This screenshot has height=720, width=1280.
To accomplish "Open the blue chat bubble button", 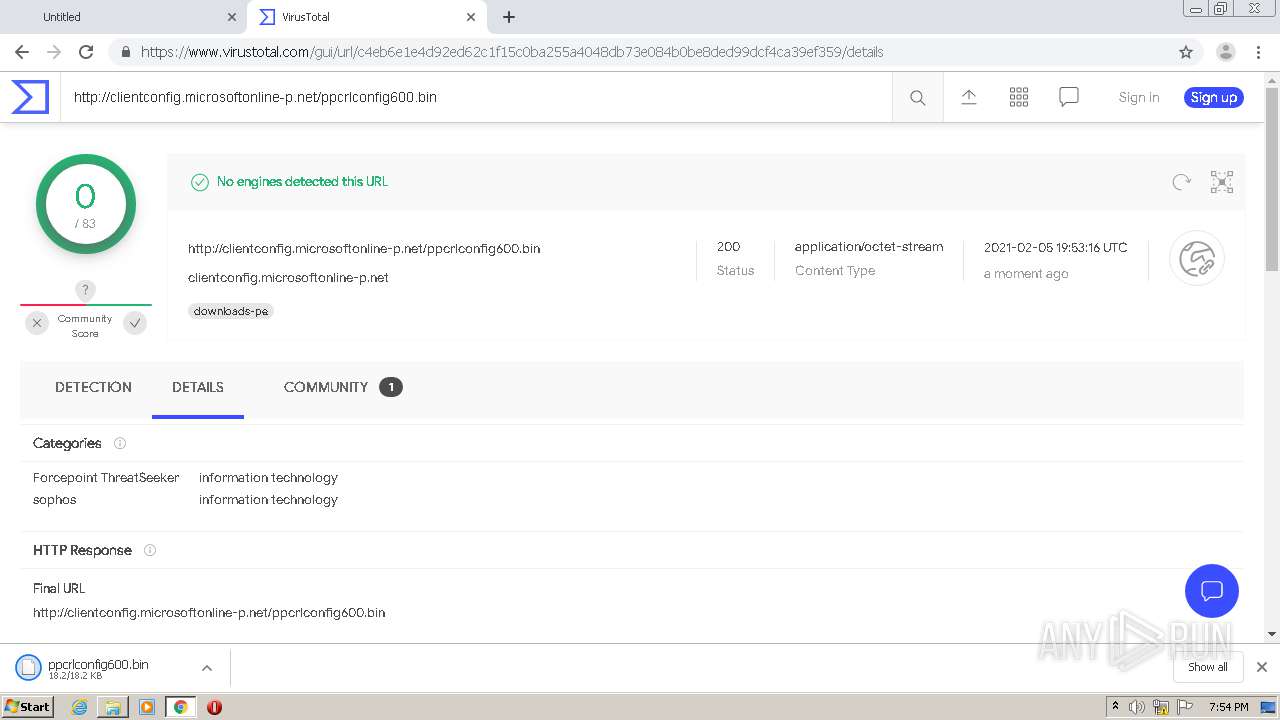I will pyautogui.click(x=1212, y=590).
